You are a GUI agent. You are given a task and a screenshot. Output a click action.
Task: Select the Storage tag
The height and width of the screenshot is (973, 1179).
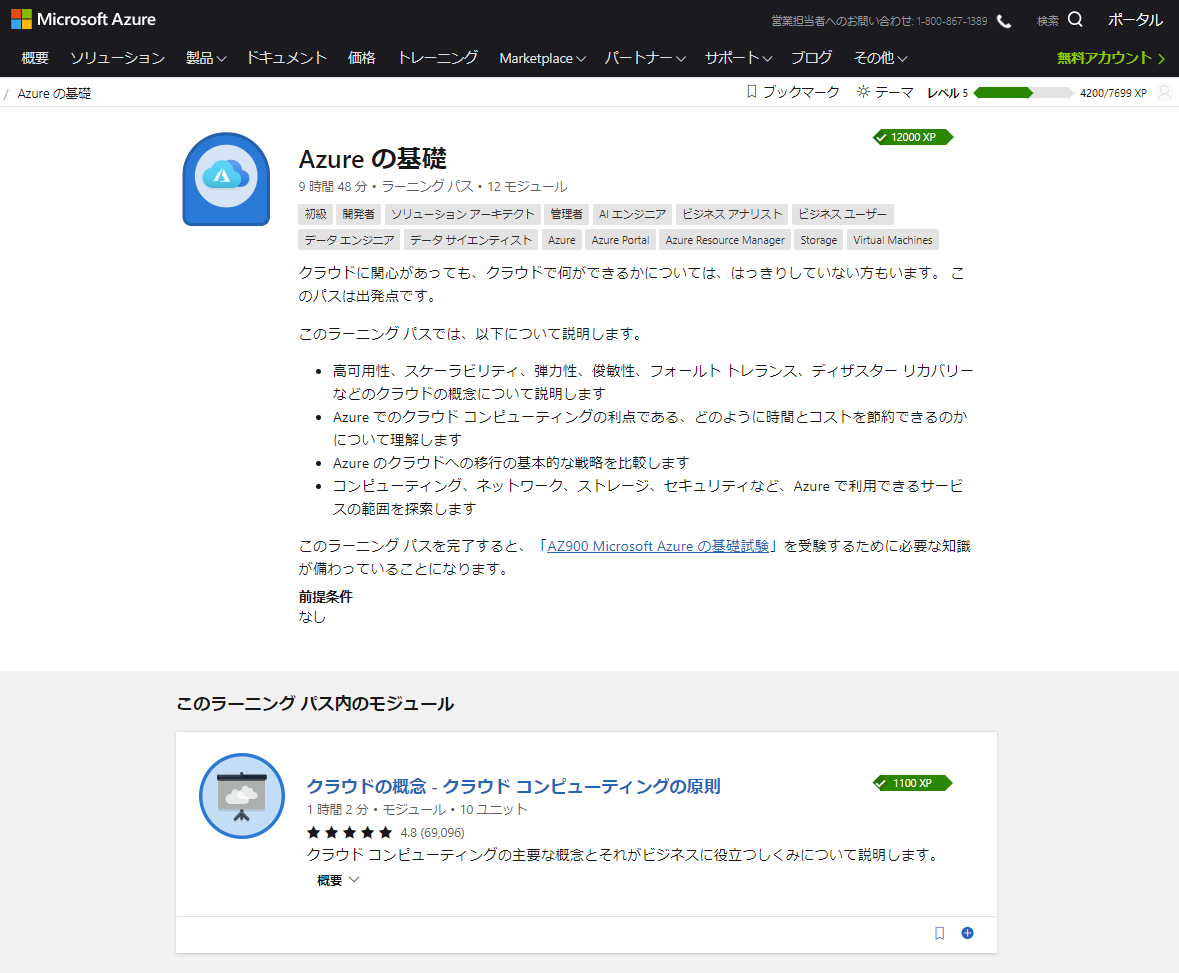pos(819,240)
